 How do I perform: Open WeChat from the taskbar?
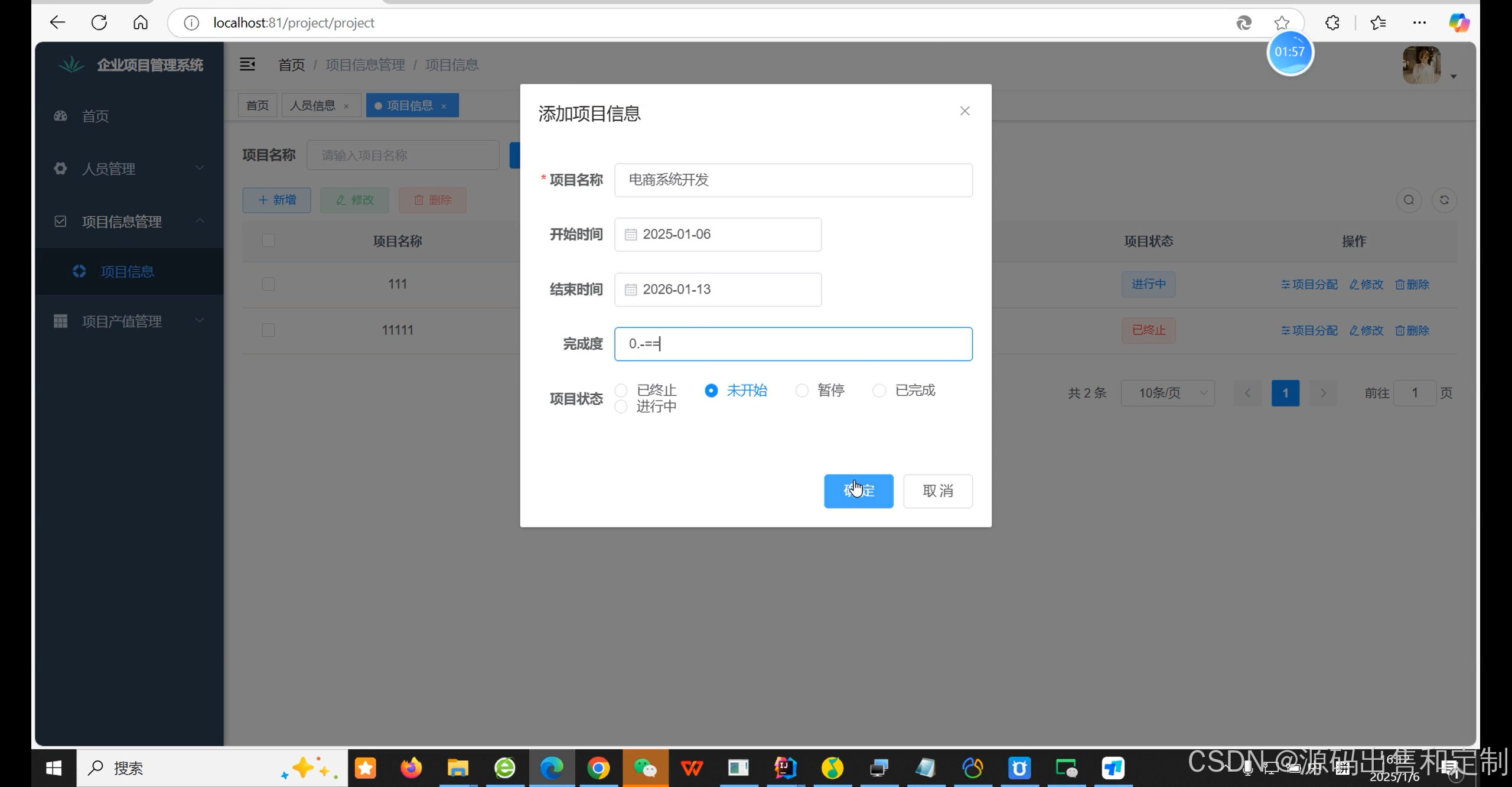click(x=645, y=768)
